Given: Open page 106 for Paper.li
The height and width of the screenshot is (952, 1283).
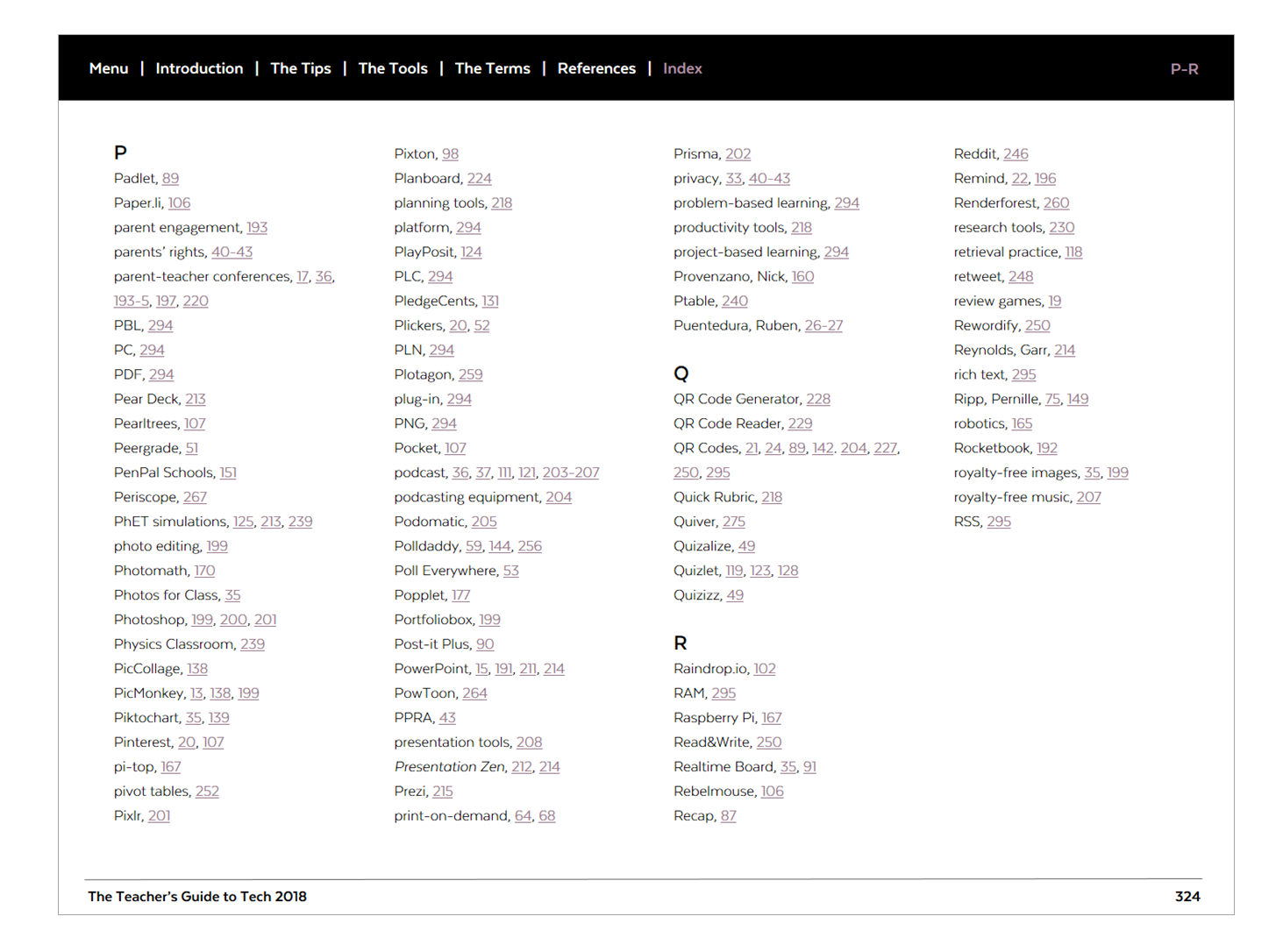Looking at the screenshot, I should click(x=179, y=202).
